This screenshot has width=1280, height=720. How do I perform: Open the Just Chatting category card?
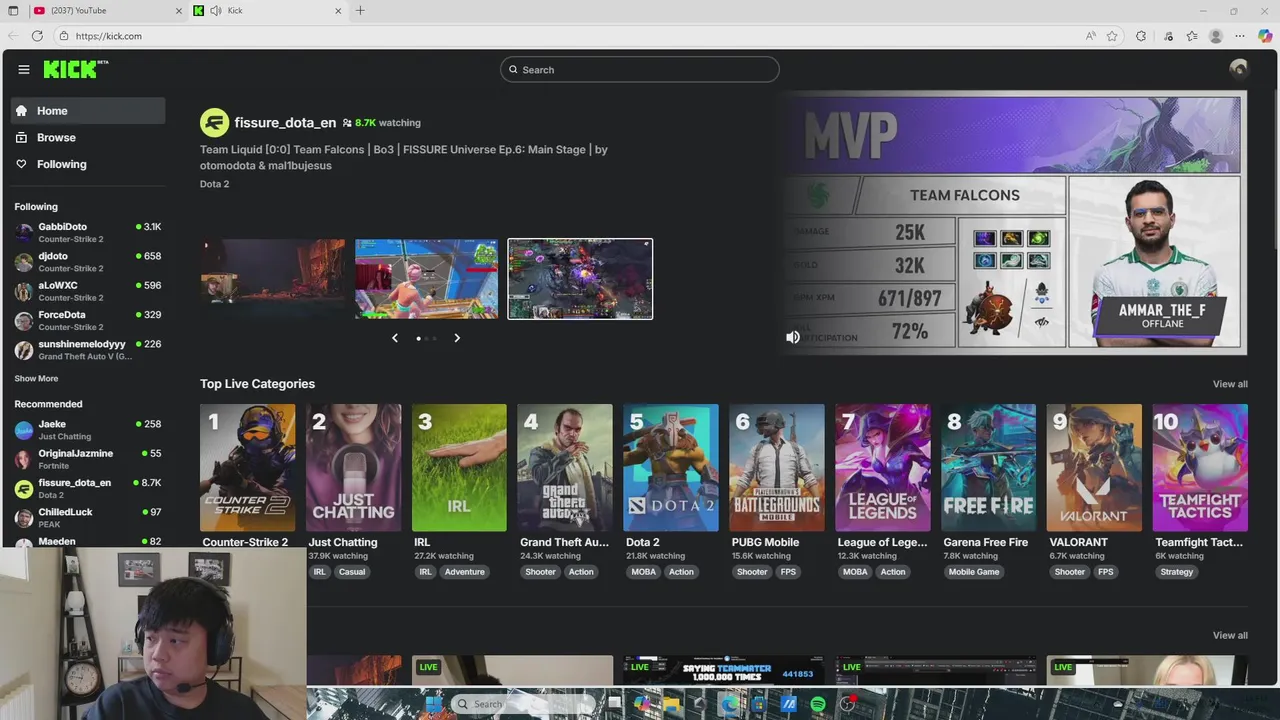pyautogui.click(x=353, y=468)
